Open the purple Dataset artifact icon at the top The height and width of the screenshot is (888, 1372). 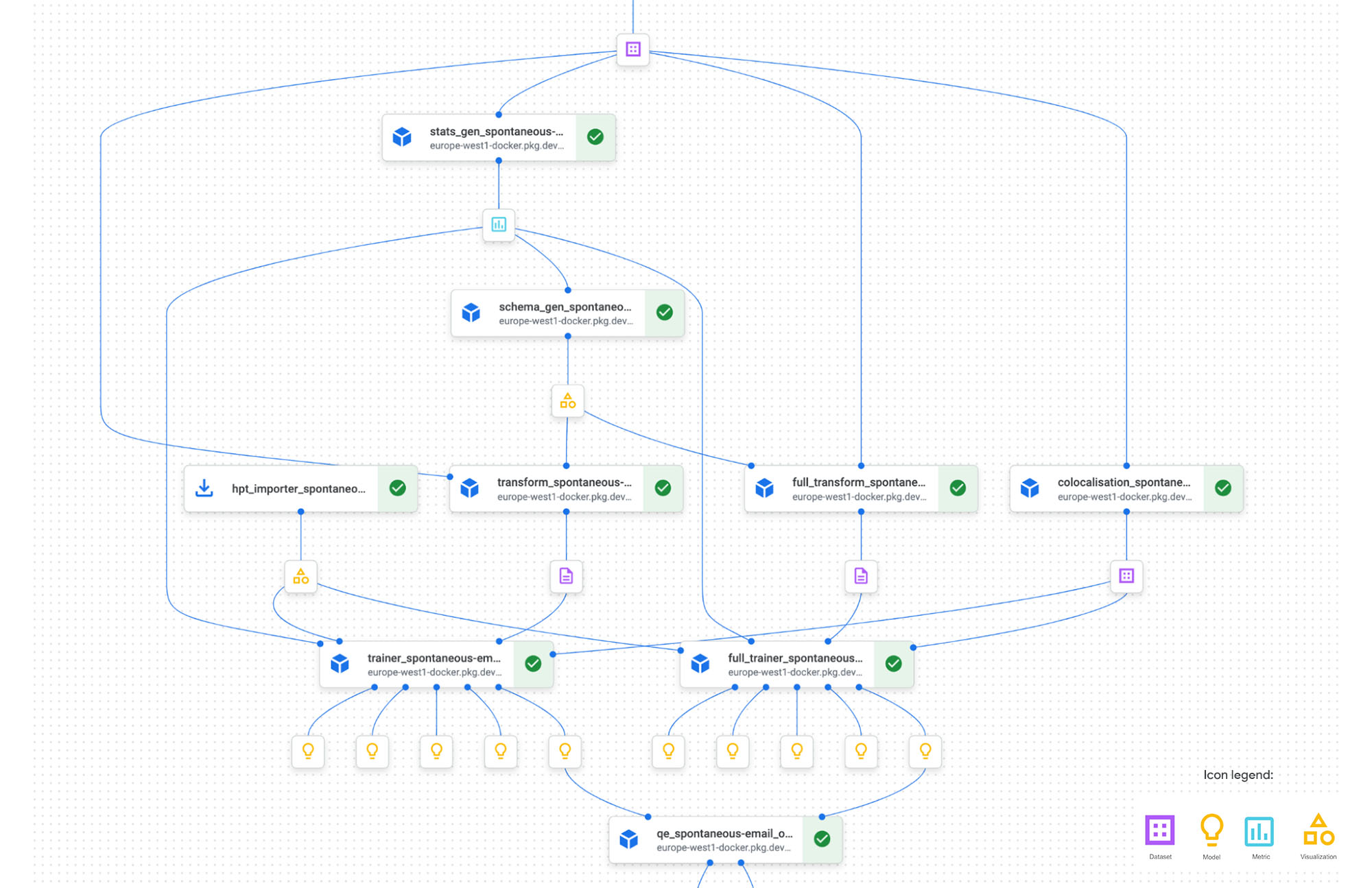pyautogui.click(x=632, y=49)
